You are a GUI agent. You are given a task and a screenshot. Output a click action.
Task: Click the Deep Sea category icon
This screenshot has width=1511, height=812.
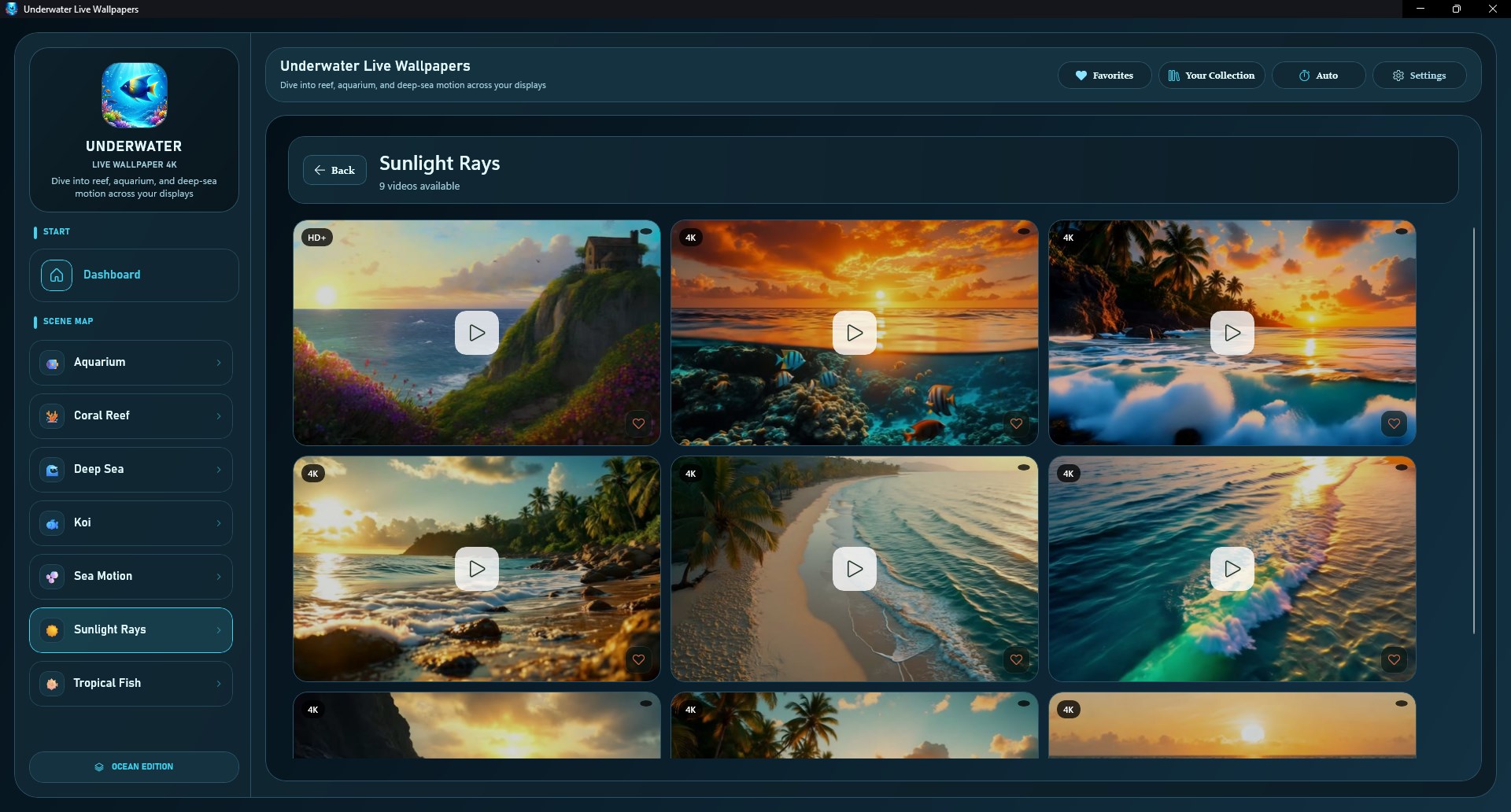[x=52, y=470]
